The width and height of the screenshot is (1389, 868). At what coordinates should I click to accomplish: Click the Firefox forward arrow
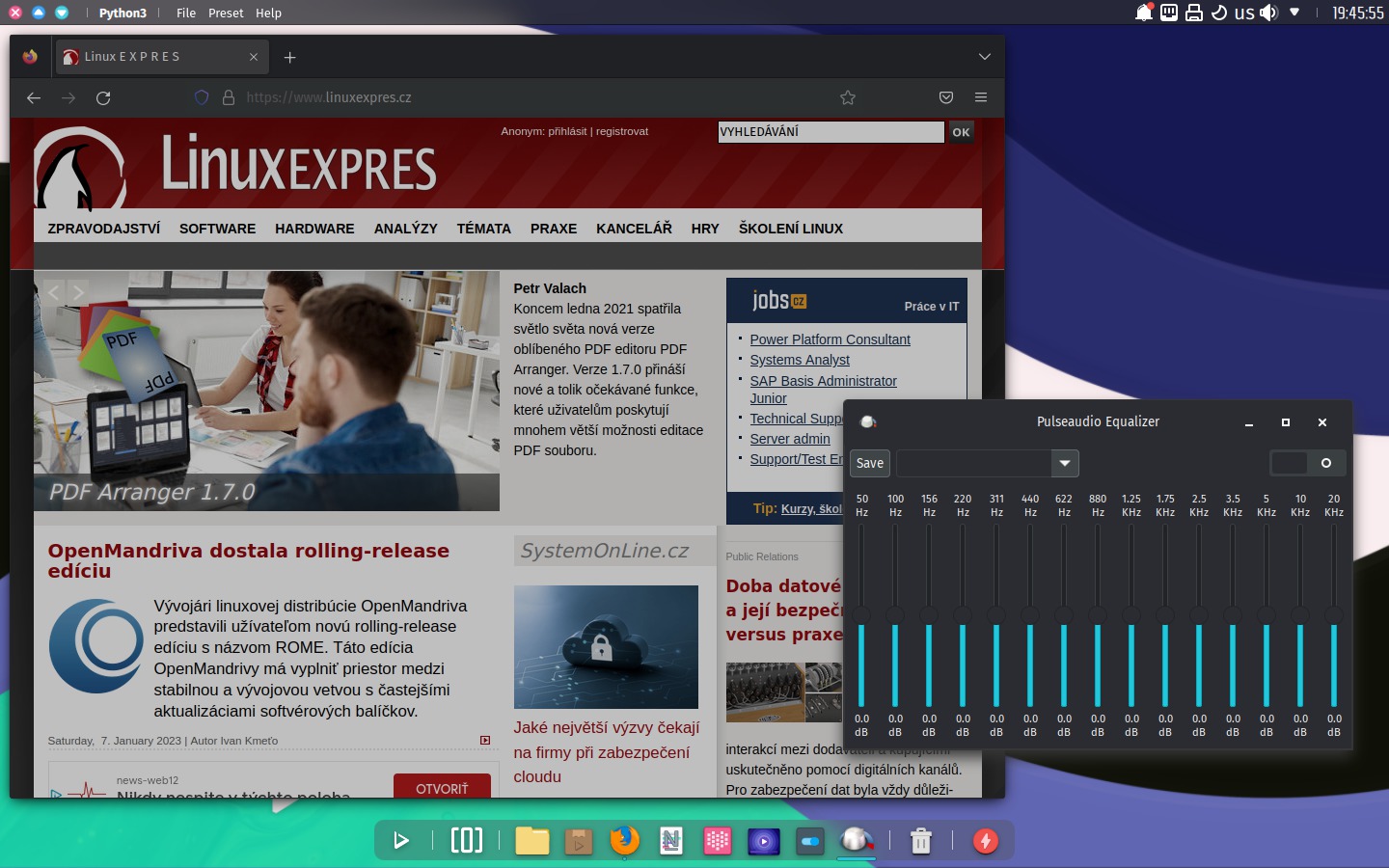click(x=68, y=97)
